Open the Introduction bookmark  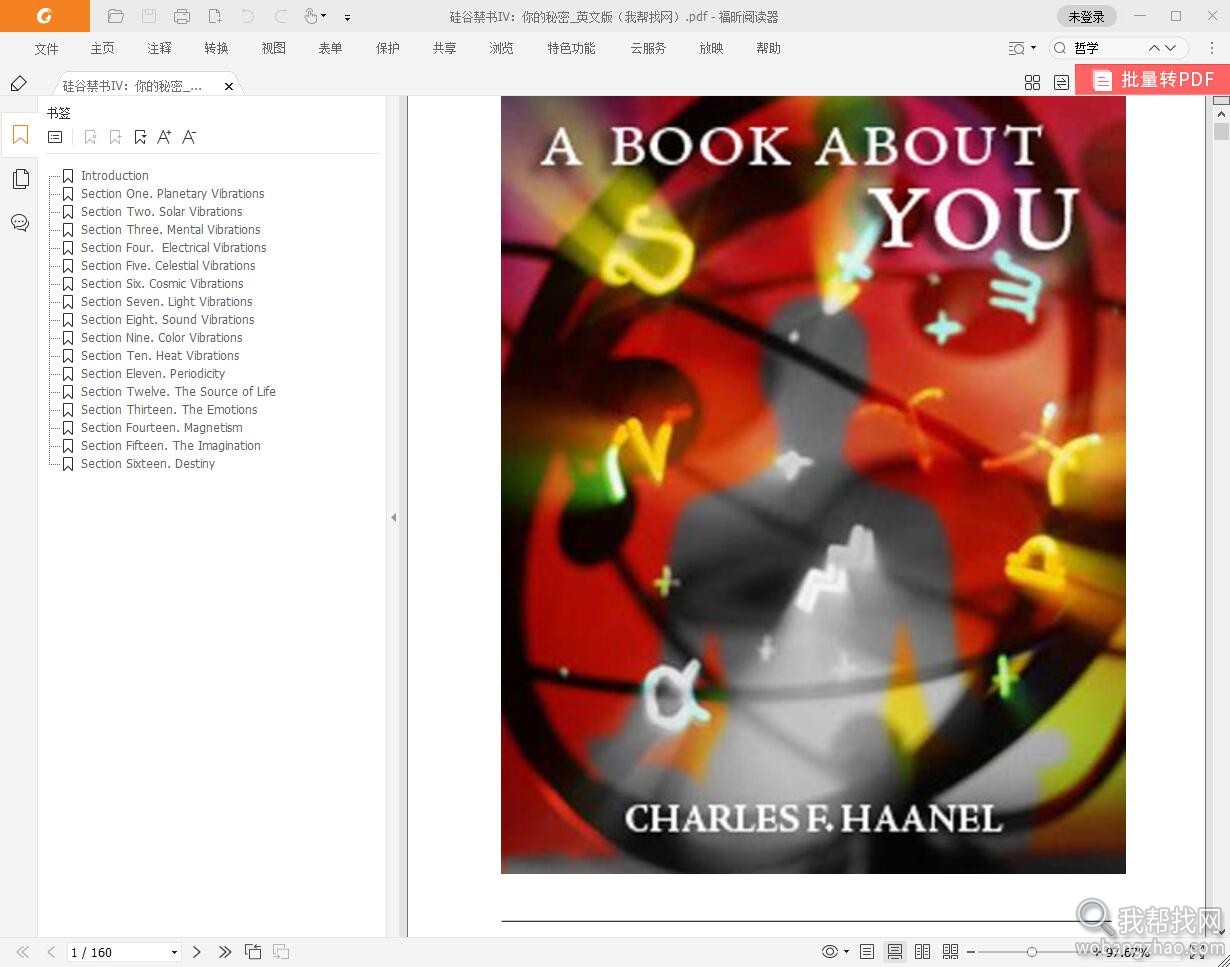[x=114, y=175]
